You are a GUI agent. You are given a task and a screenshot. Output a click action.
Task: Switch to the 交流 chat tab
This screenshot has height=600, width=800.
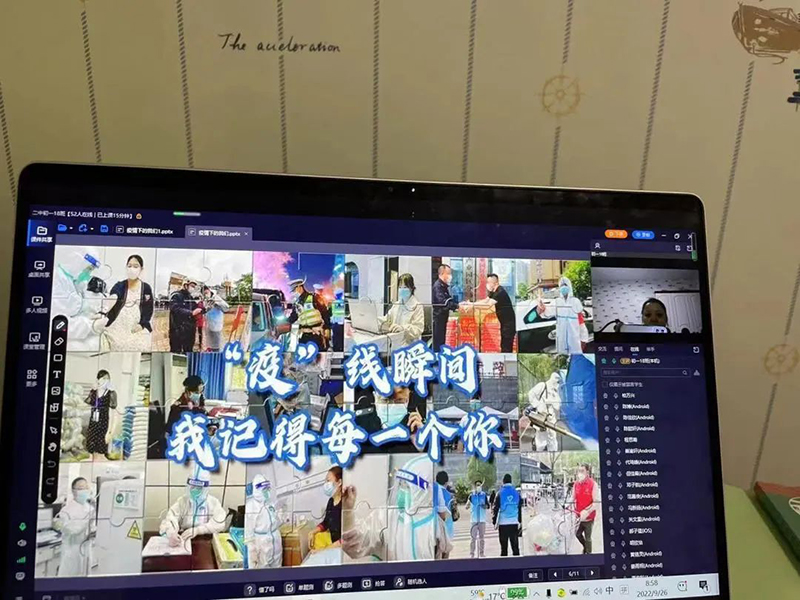[x=602, y=349]
